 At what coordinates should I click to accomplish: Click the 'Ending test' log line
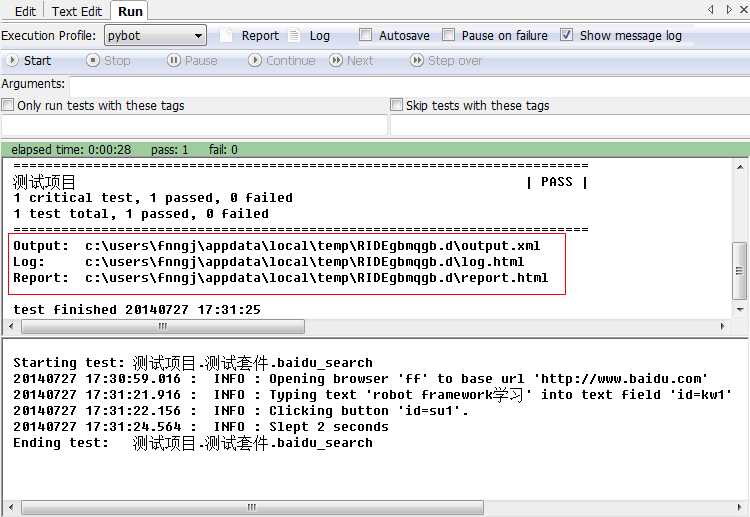click(x=193, y=443)
